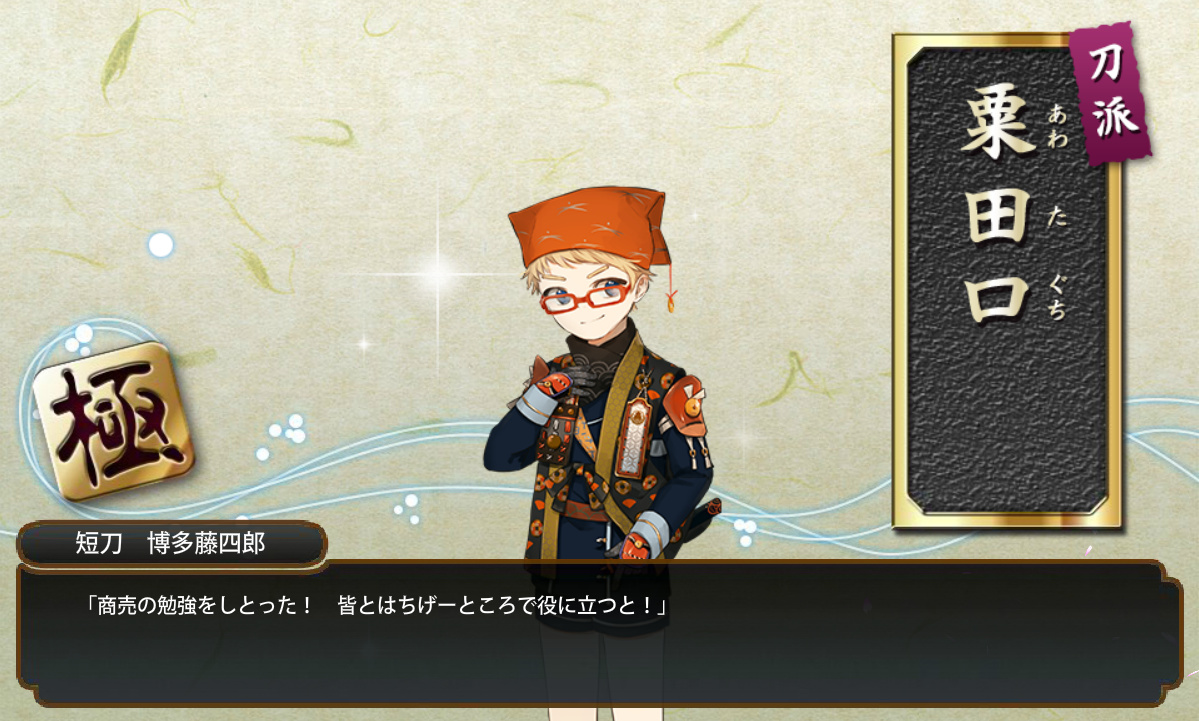Screen dimensions: 1199x721
Task: Advance the dialogue by clicking the text box
Action: tap(600, 635)
